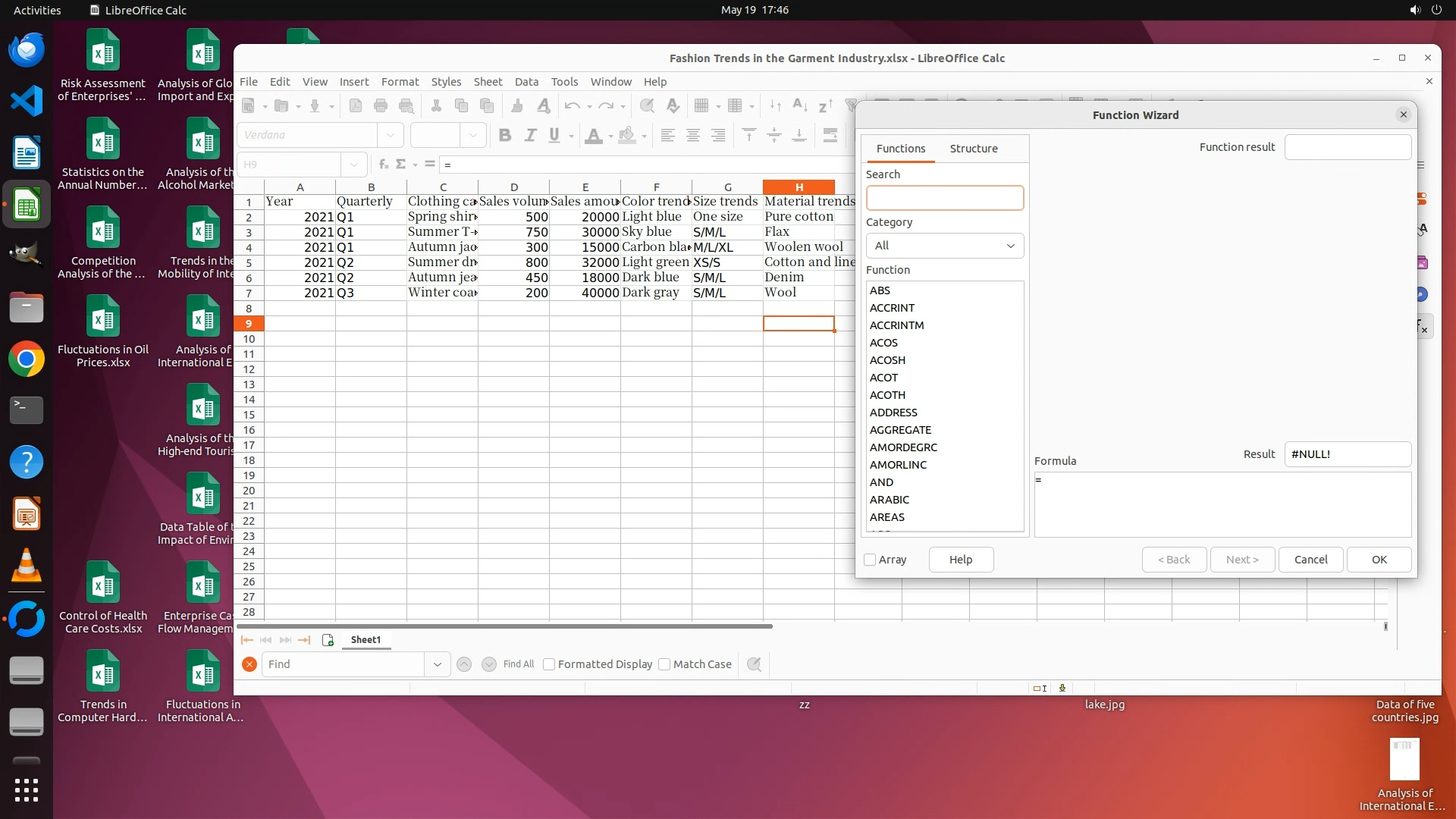
Task: Open the Font Name dropdown arrow
Action: [x=391, y=135]
